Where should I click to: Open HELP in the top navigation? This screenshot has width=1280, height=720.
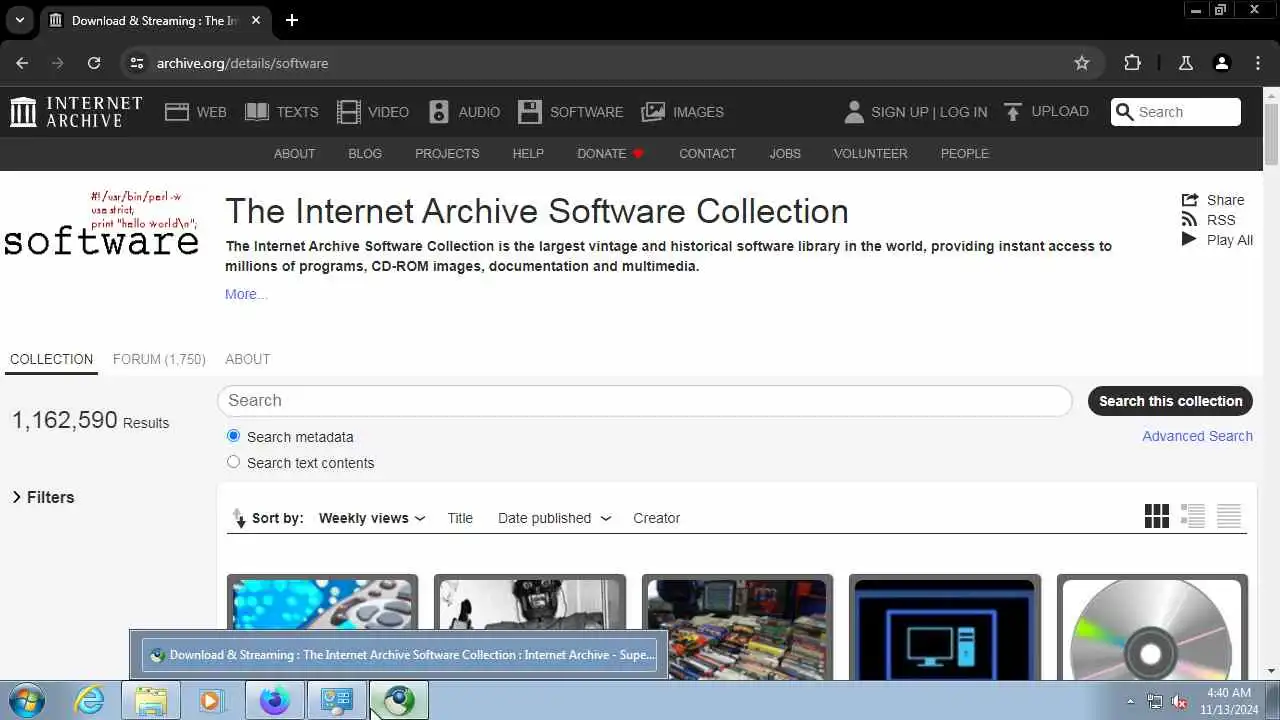pyautogui.click(x=528, y=153)
